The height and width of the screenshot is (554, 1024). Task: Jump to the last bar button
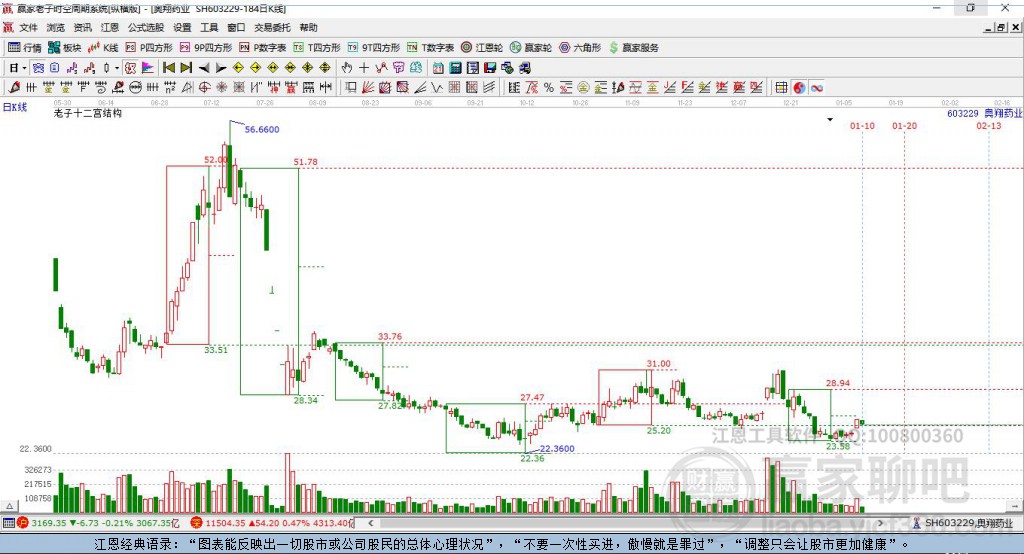point(186,68)
